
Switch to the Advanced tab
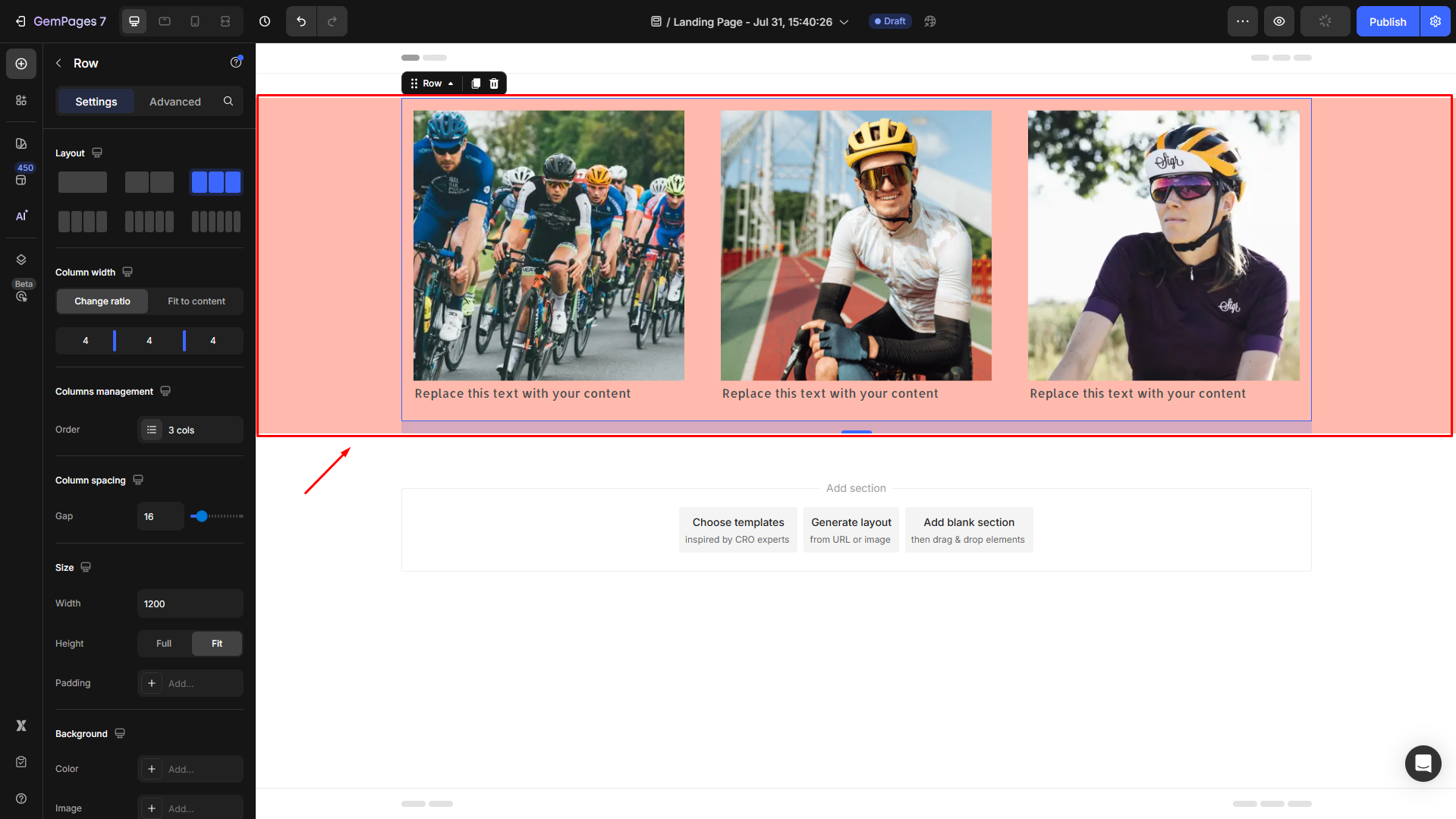tap(175, 102)
